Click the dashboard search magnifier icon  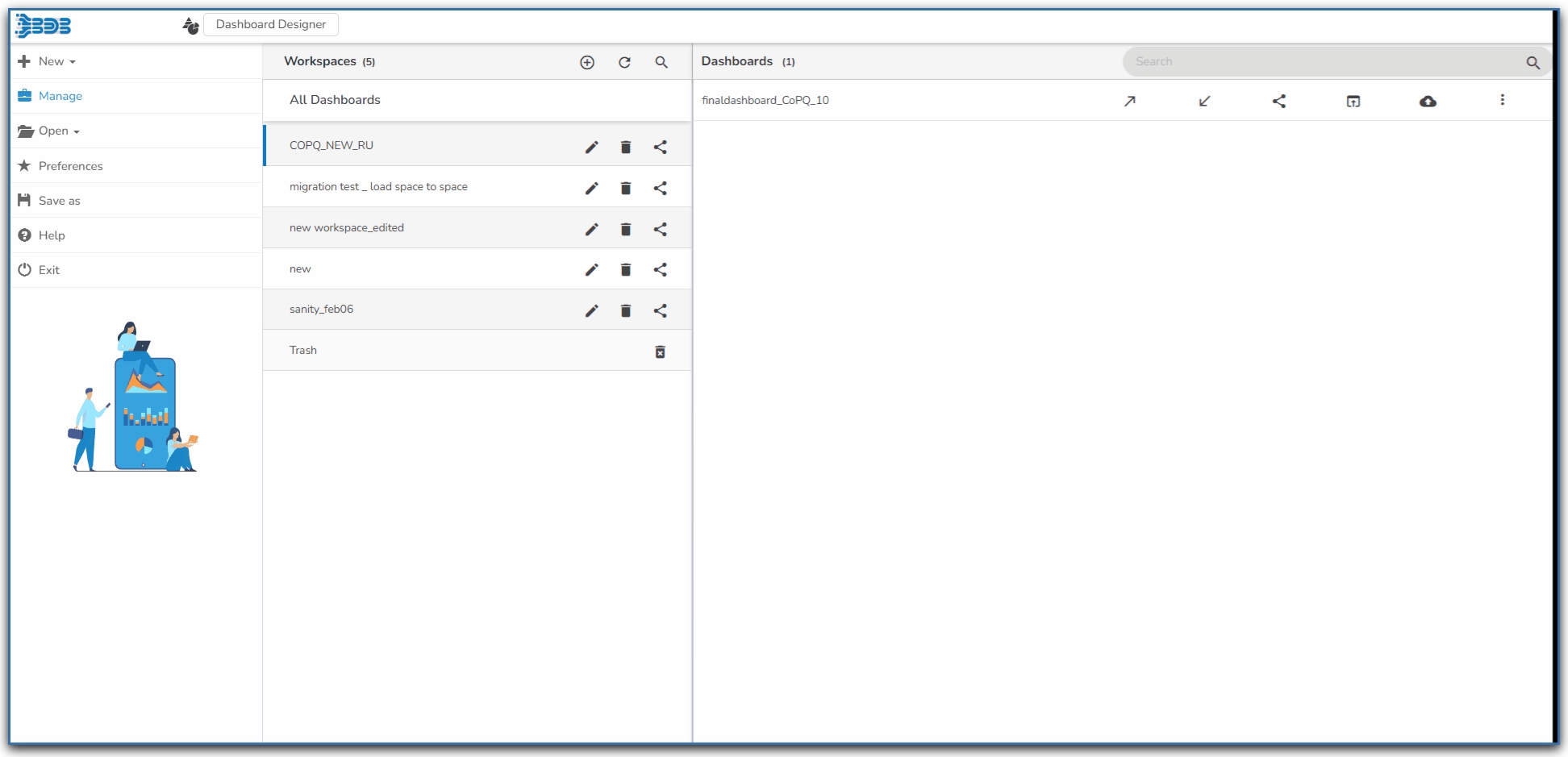click(1533, 62)
